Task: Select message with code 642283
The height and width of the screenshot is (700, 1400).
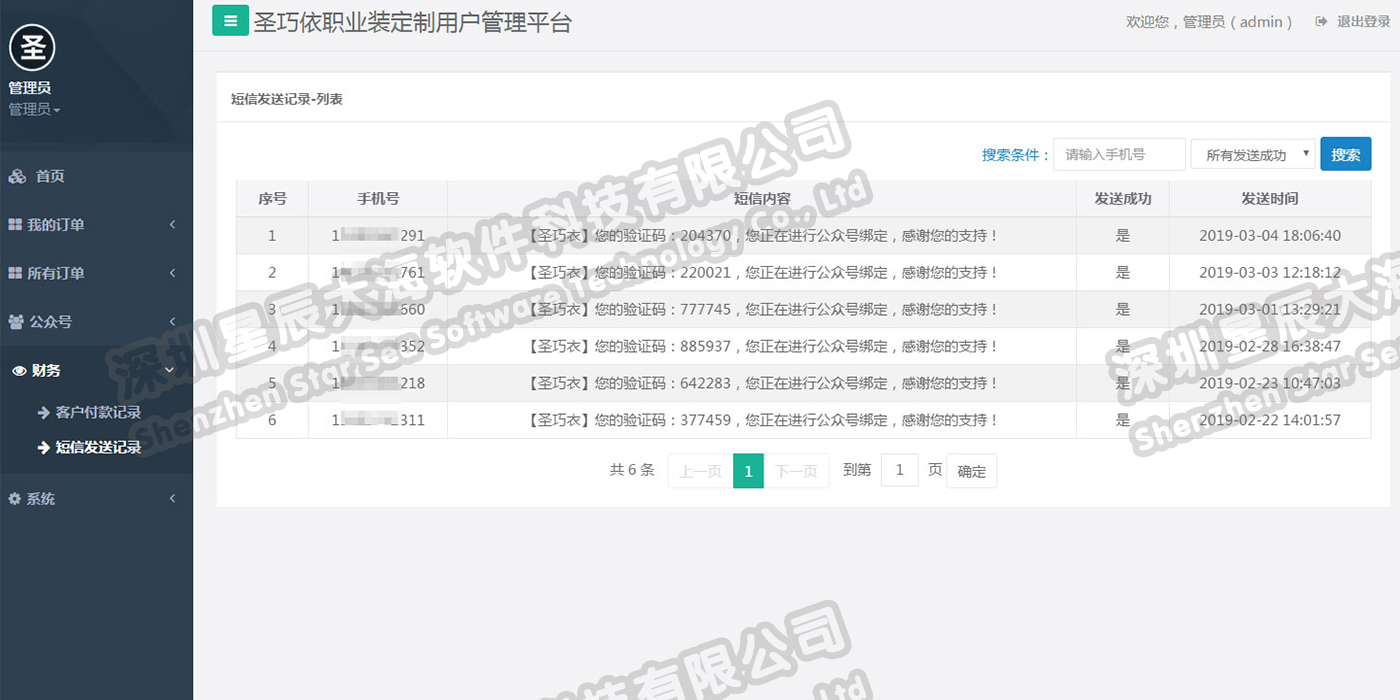Action: click(x=762, y=383)
